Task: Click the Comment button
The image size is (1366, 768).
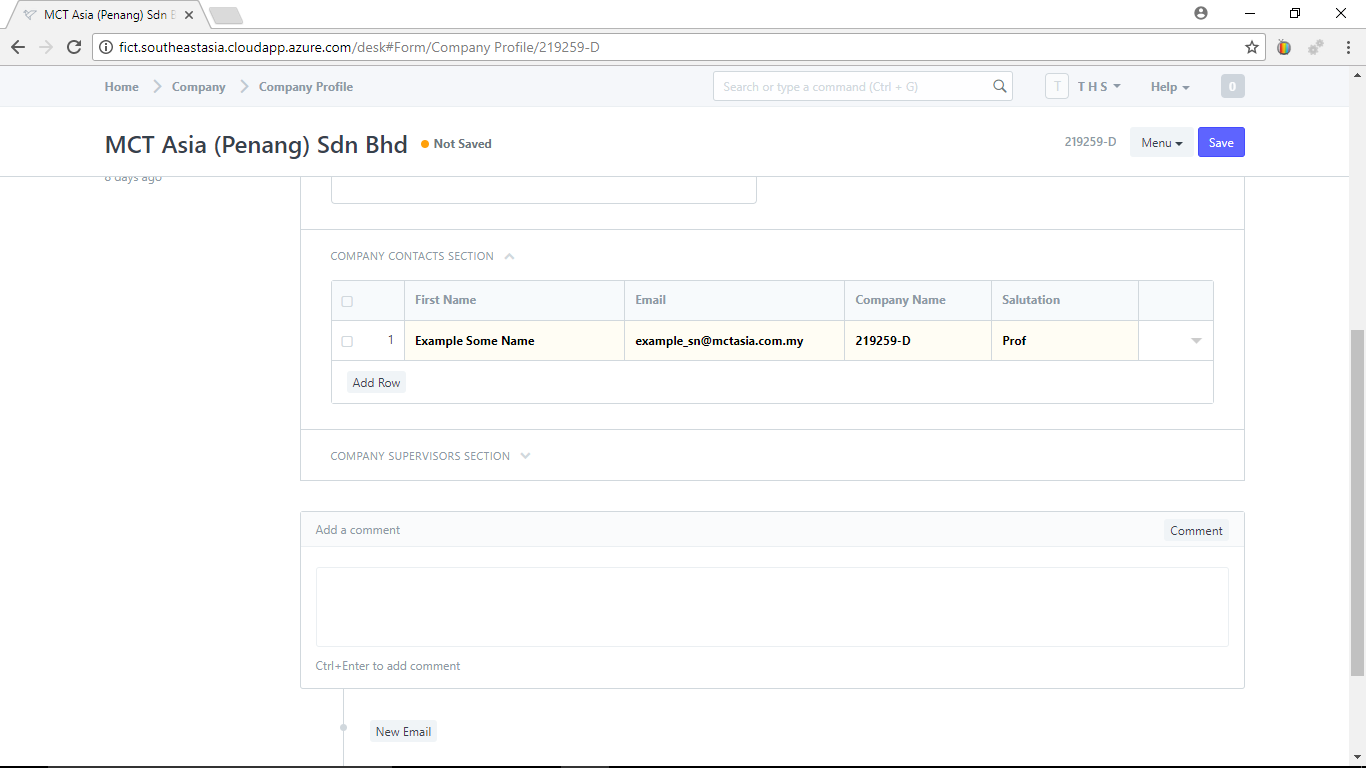Action: 1196,531
